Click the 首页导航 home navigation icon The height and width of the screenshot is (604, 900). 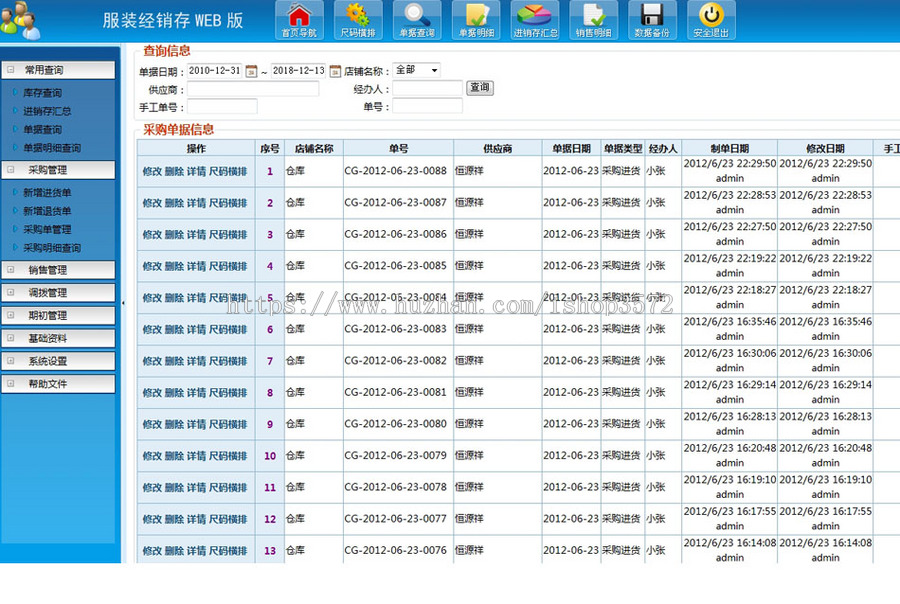click(297, 20)
